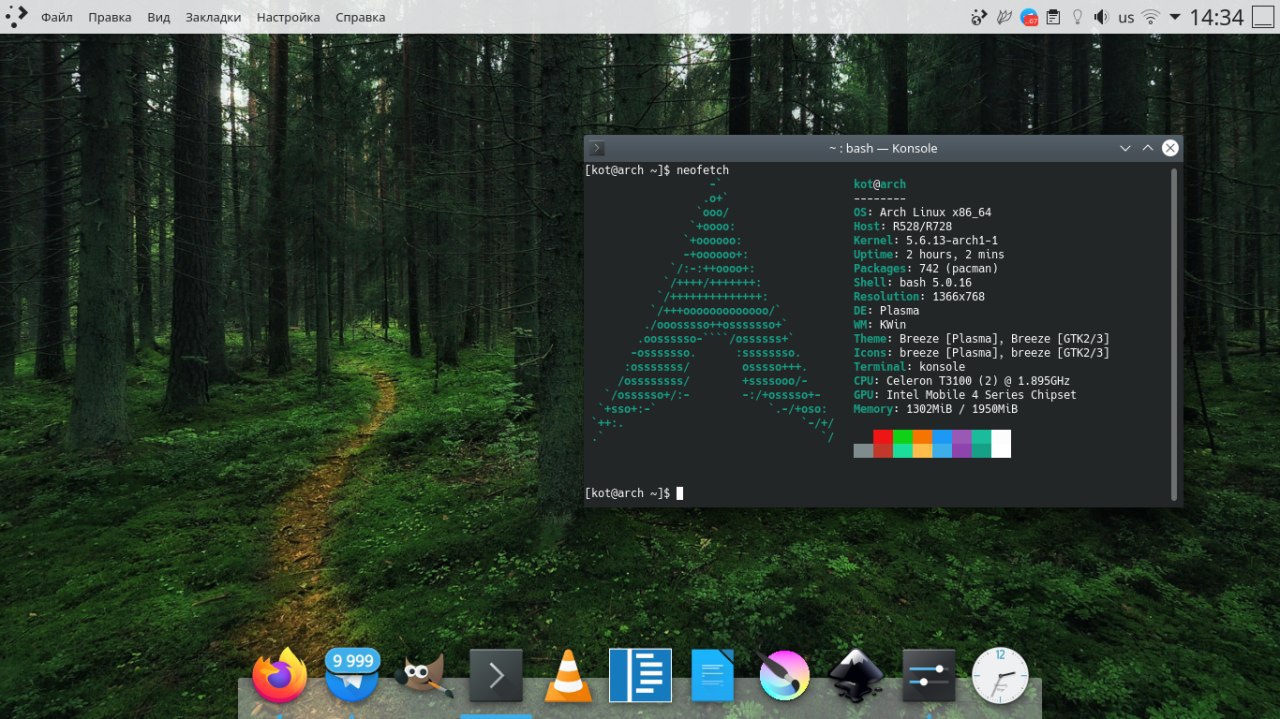Click the globe with arrow tray icon
The height and width of the screenshot is (719, 1280).
[979, 17]
